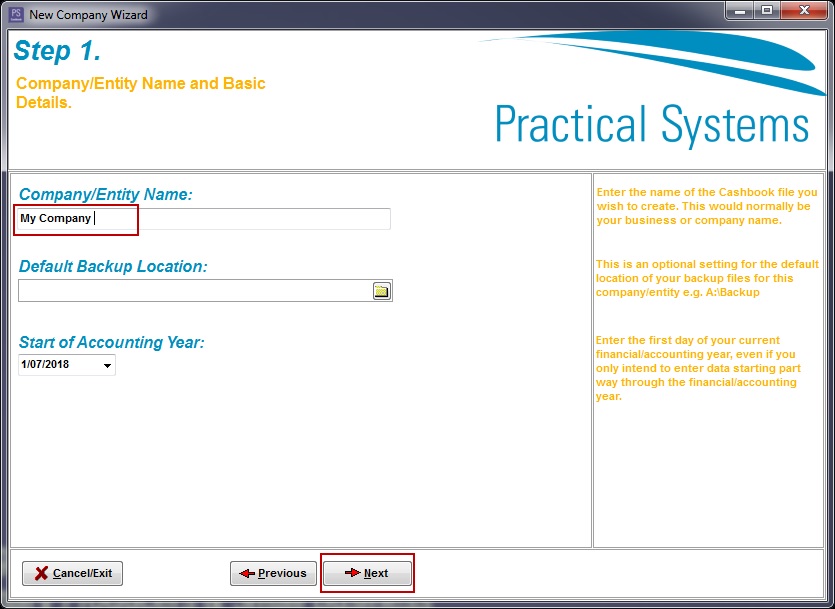This screenshot has width=835, height=609.
Task: Click the 'Step 1.' heading text
Action: click(58, 51)
